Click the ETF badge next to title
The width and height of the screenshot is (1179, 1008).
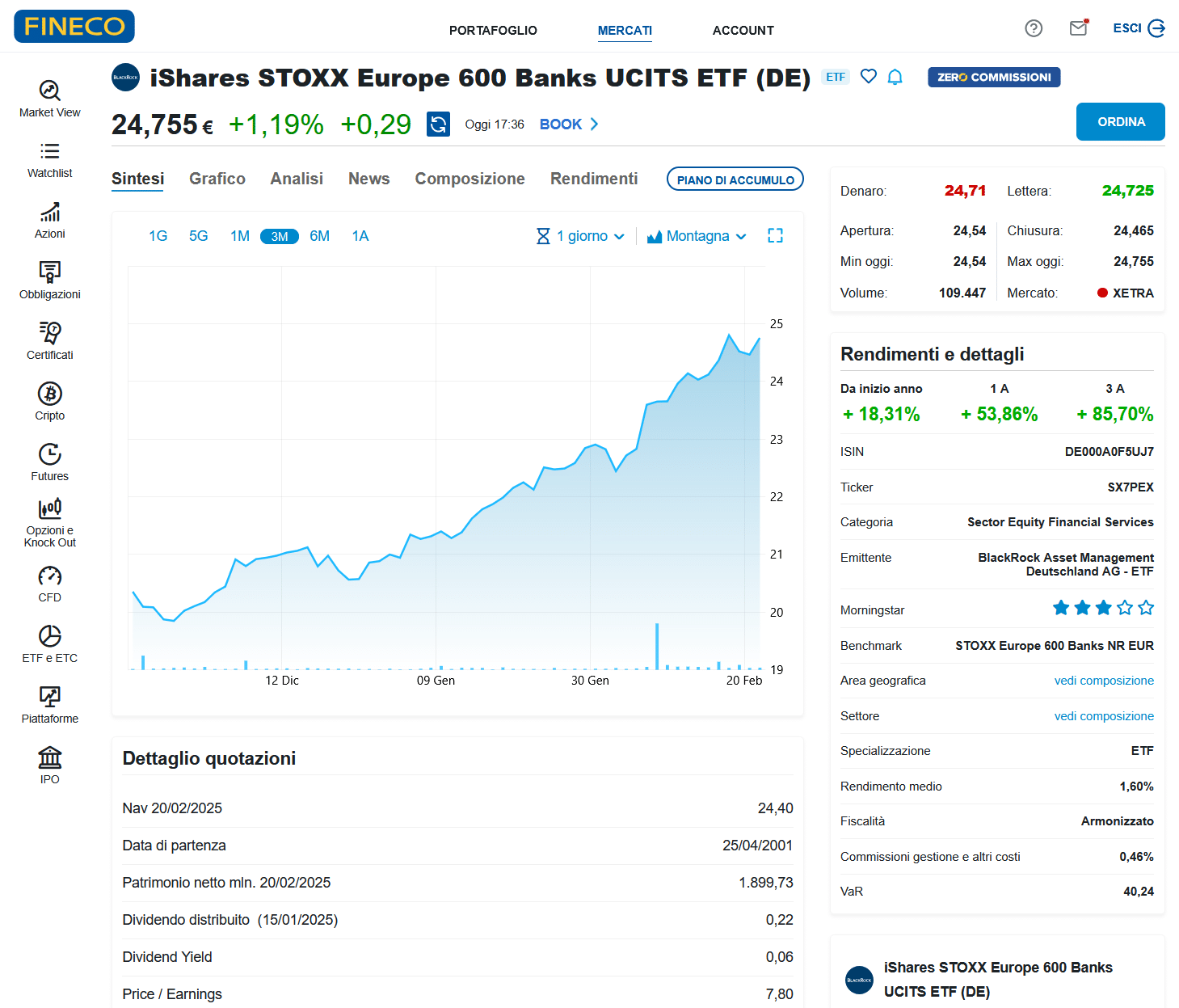836,77
